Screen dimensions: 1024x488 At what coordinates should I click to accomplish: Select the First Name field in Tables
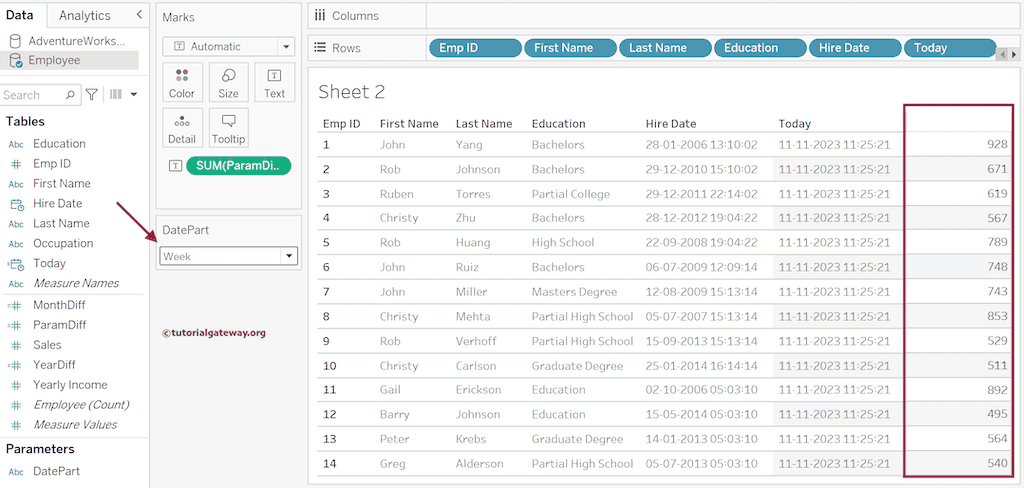pyautogui.click(x=62, y=184)
